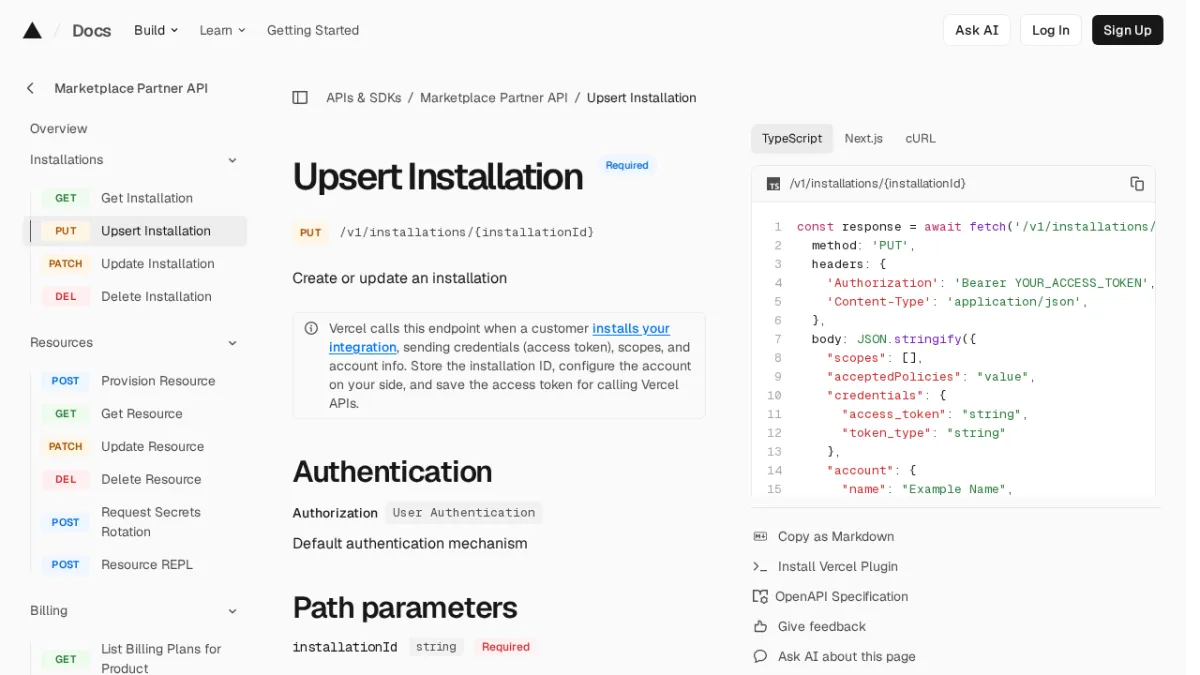
Task: Click the terminal icon for Install Vercel Plugin
Action: 760,566
